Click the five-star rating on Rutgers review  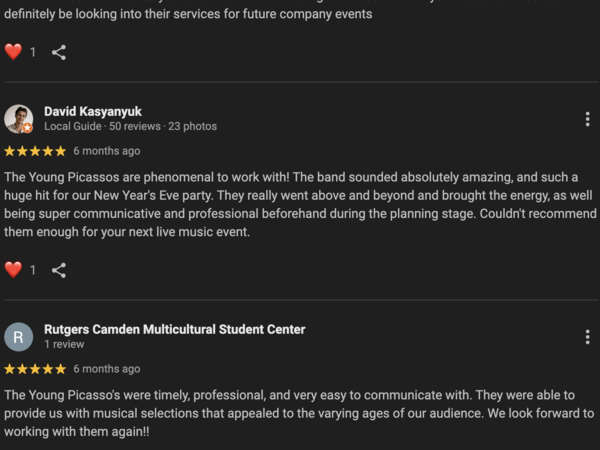(x=35, y=369)
